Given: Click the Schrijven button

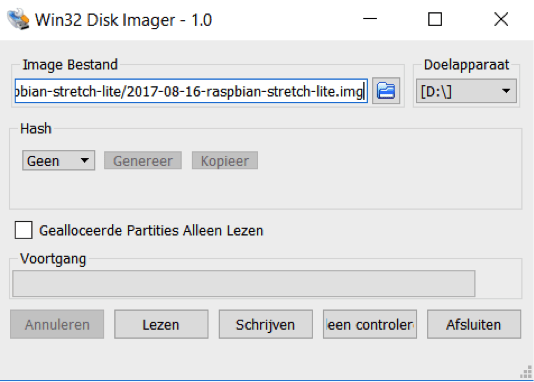Looking at the screenshot, I should coord(266,324).
